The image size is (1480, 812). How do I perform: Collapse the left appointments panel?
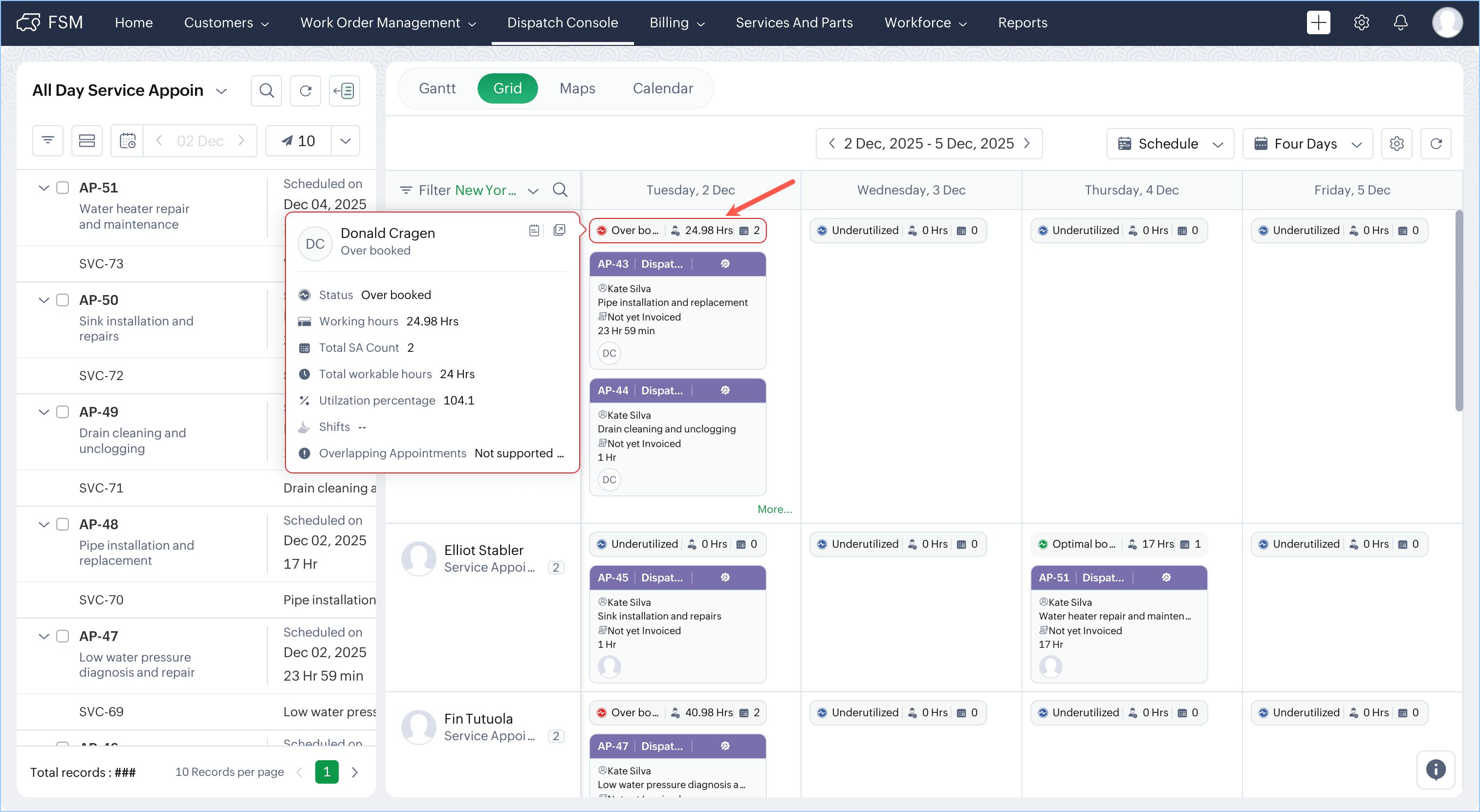point(344,91)
